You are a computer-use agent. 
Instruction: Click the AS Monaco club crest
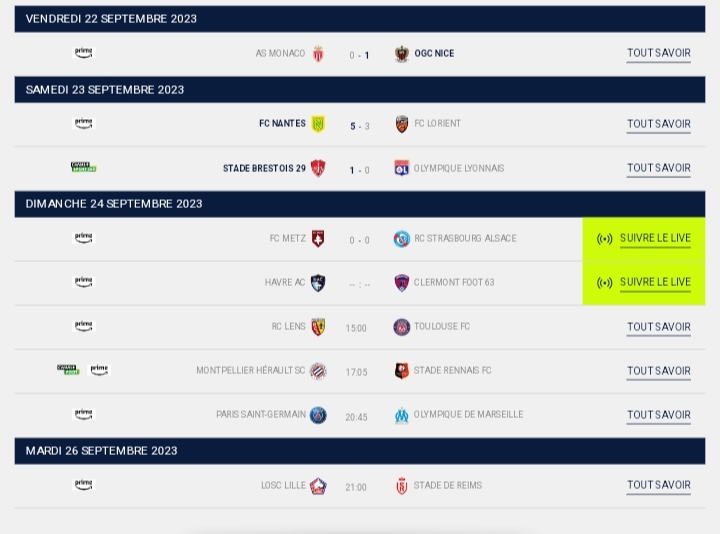point(318,54)
